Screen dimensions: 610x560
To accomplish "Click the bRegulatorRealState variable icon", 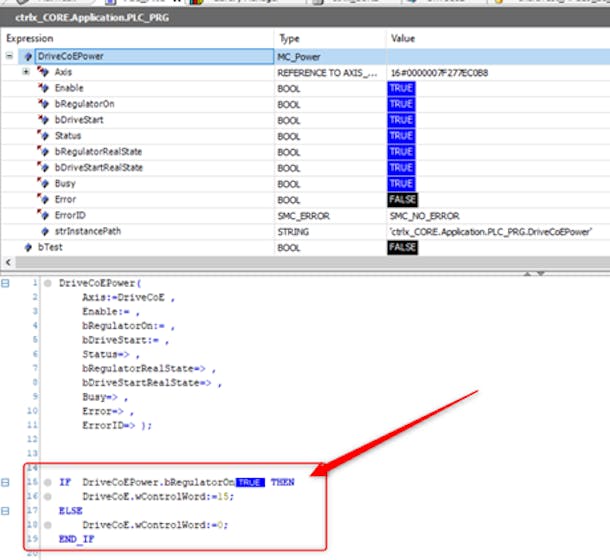I will point(44,151).
